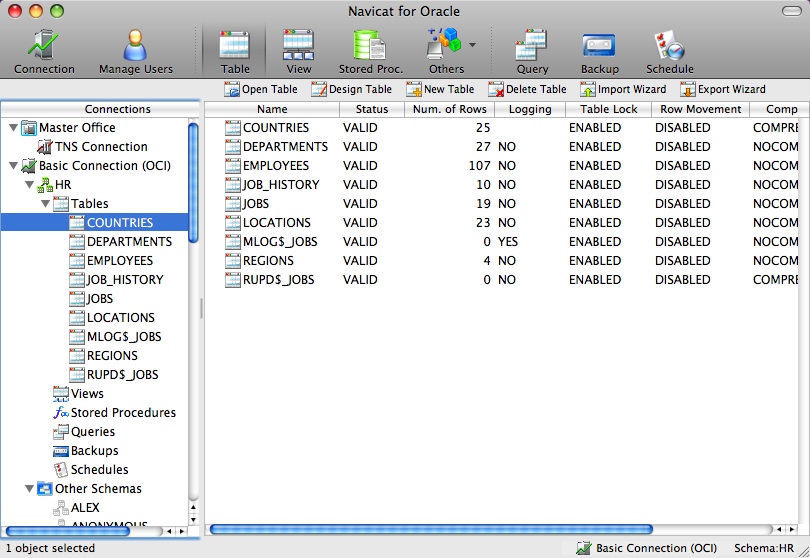Click the Open Table button
The image size is (810, 558).
(x=261, y=89)
